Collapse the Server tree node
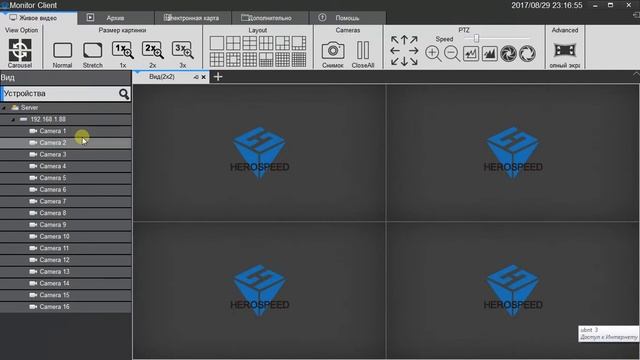 click(4, 108)
